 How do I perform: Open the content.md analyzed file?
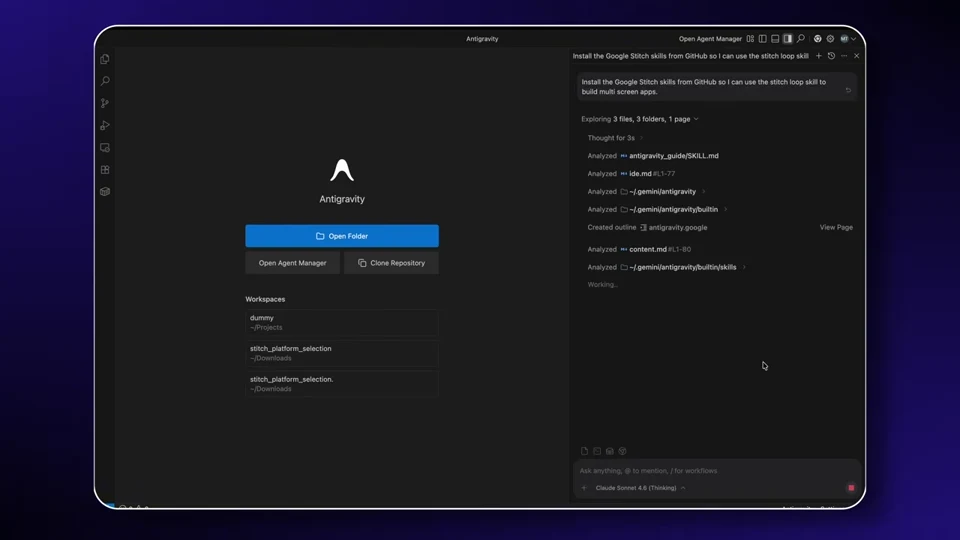pyautogui.click(x=648, y=249)
